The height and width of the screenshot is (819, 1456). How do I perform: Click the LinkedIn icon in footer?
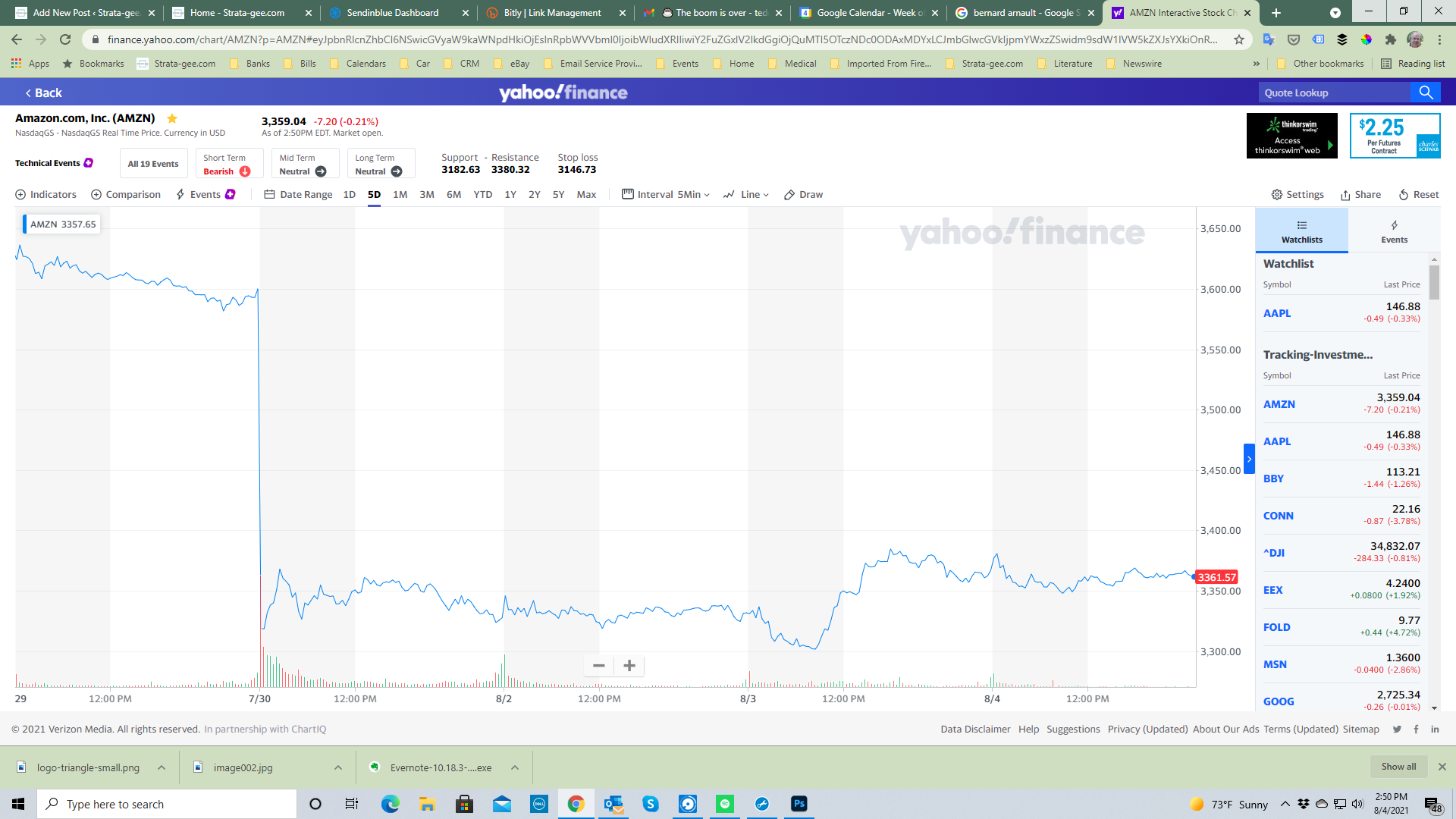(x=1435, y=730)
